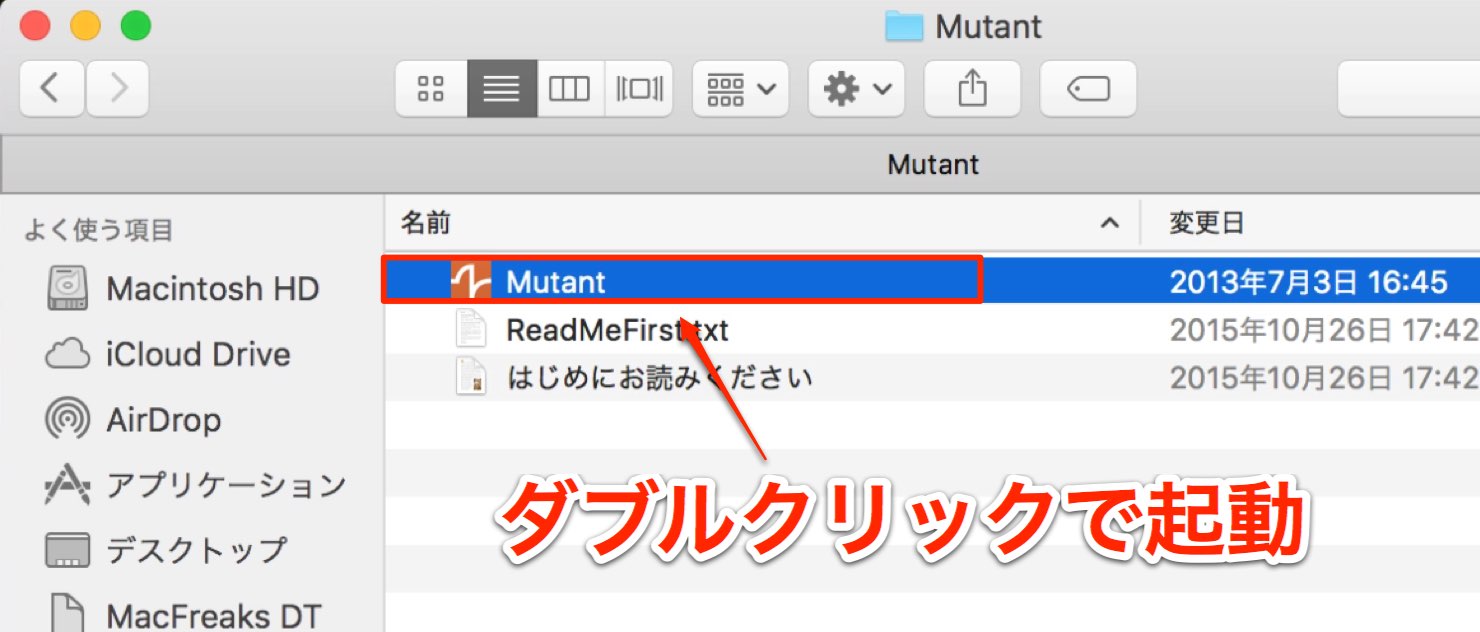Click the search field in toolbar

click(x=1409, y=89)
